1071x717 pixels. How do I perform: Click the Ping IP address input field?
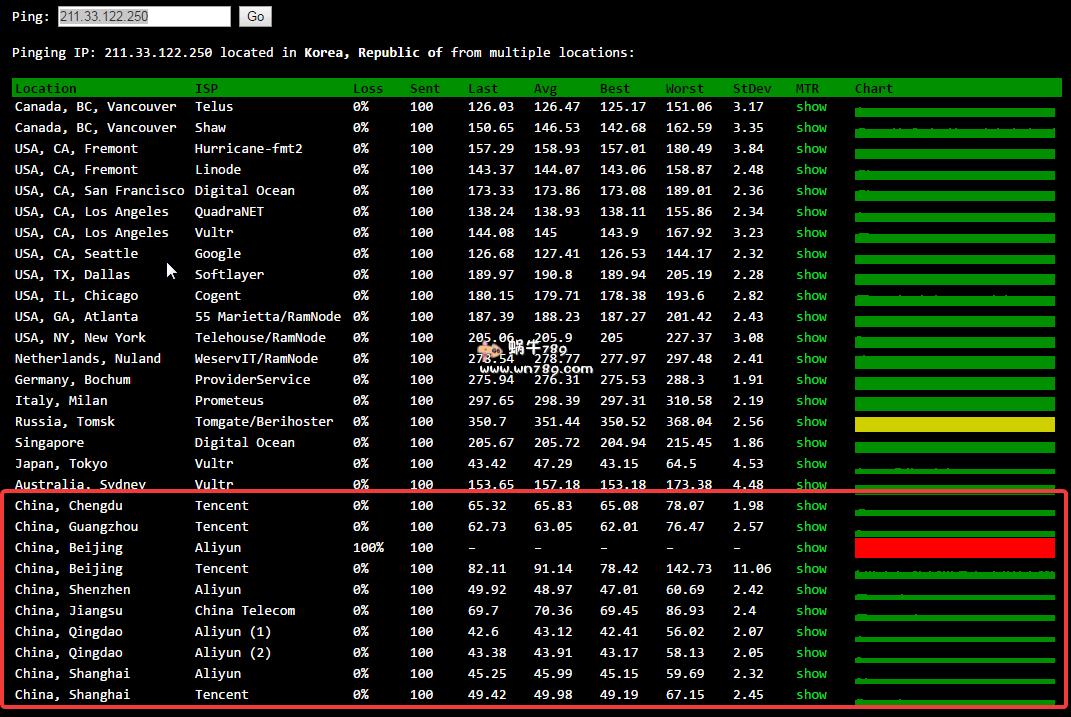pyautogui.click(x=144, y=16)
